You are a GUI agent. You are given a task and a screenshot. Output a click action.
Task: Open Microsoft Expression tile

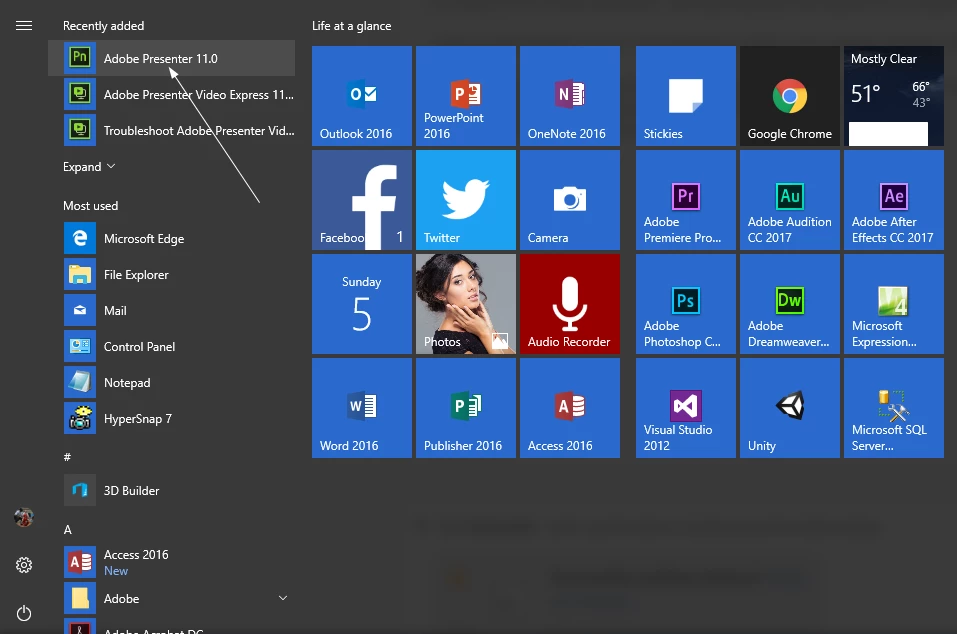[894, 304]
